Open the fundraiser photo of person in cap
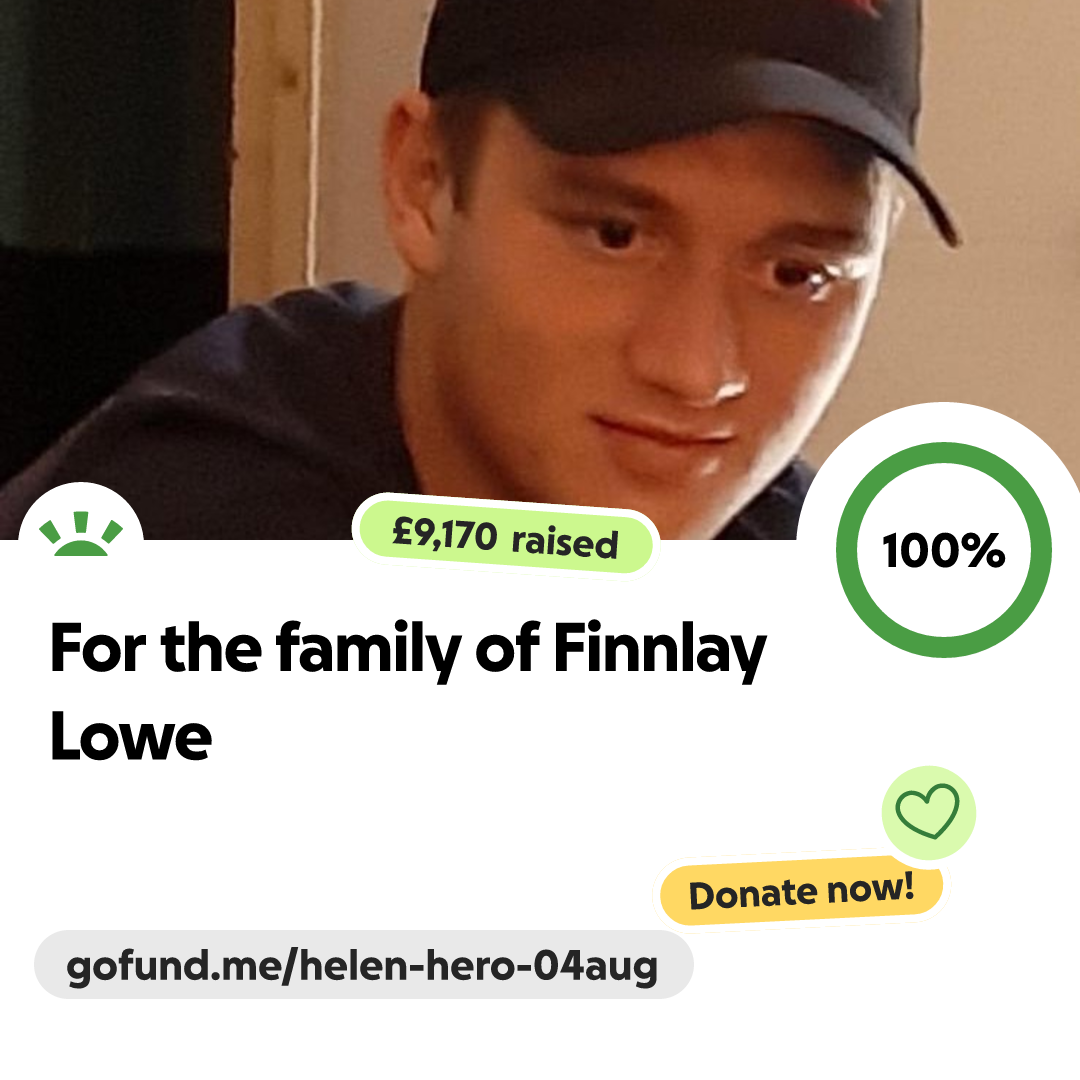This screenshot has height=1080, width=1080. 540,269
